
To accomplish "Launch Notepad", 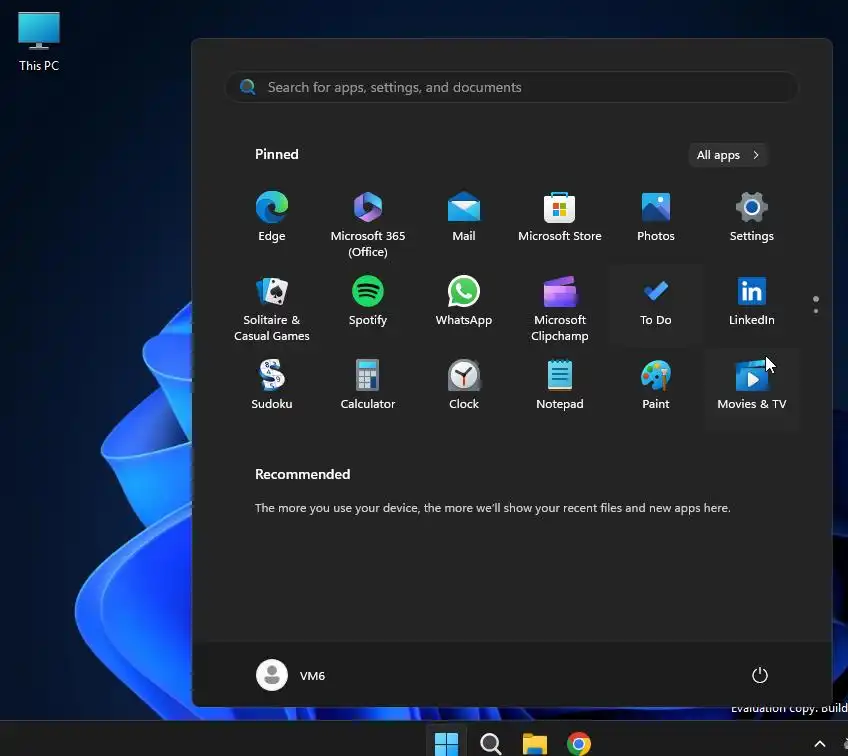I will (560, 384).
